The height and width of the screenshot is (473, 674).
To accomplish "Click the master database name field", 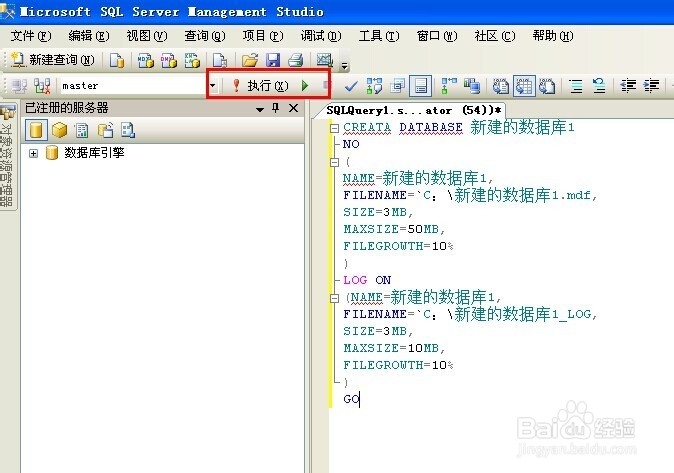I will [134, 86].
